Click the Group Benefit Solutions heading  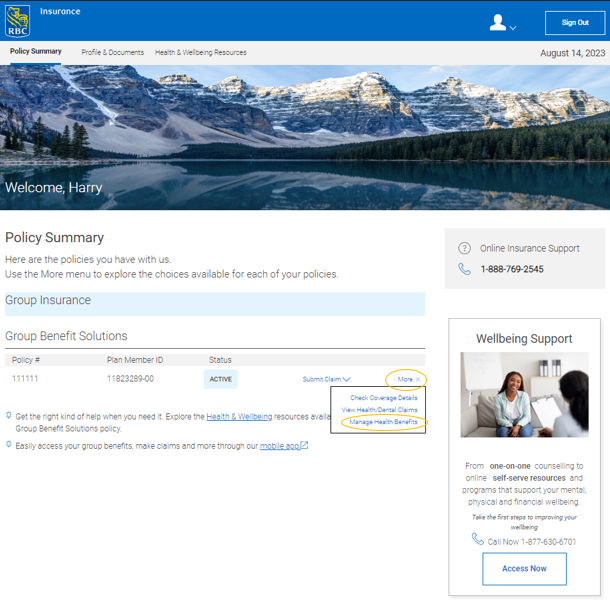66,336
